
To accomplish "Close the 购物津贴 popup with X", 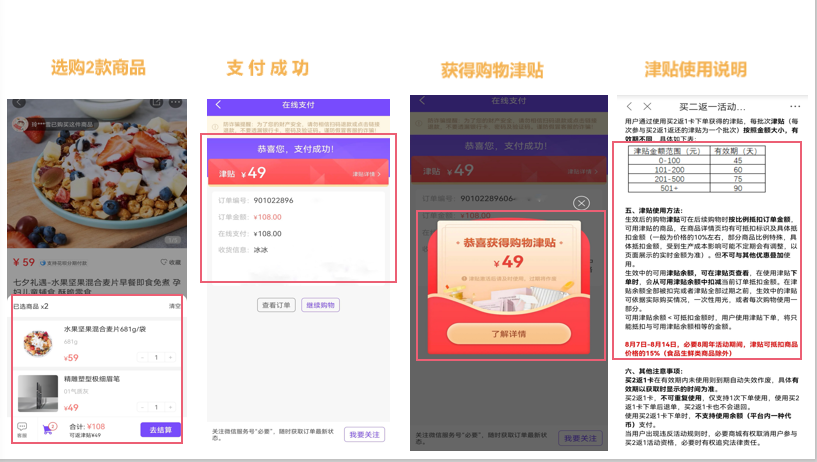I will click(x=581, y=203).
